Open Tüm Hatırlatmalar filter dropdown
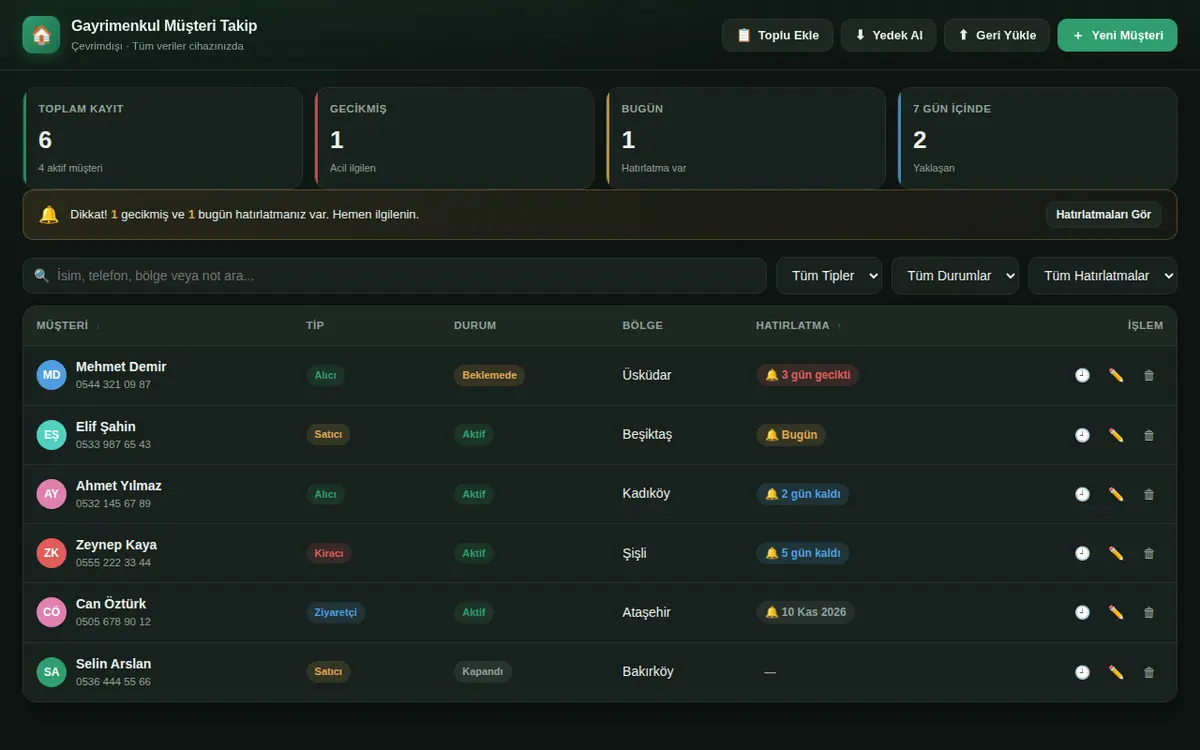Viewport: 1200px width, 750px height. (x=1103, y=276)
